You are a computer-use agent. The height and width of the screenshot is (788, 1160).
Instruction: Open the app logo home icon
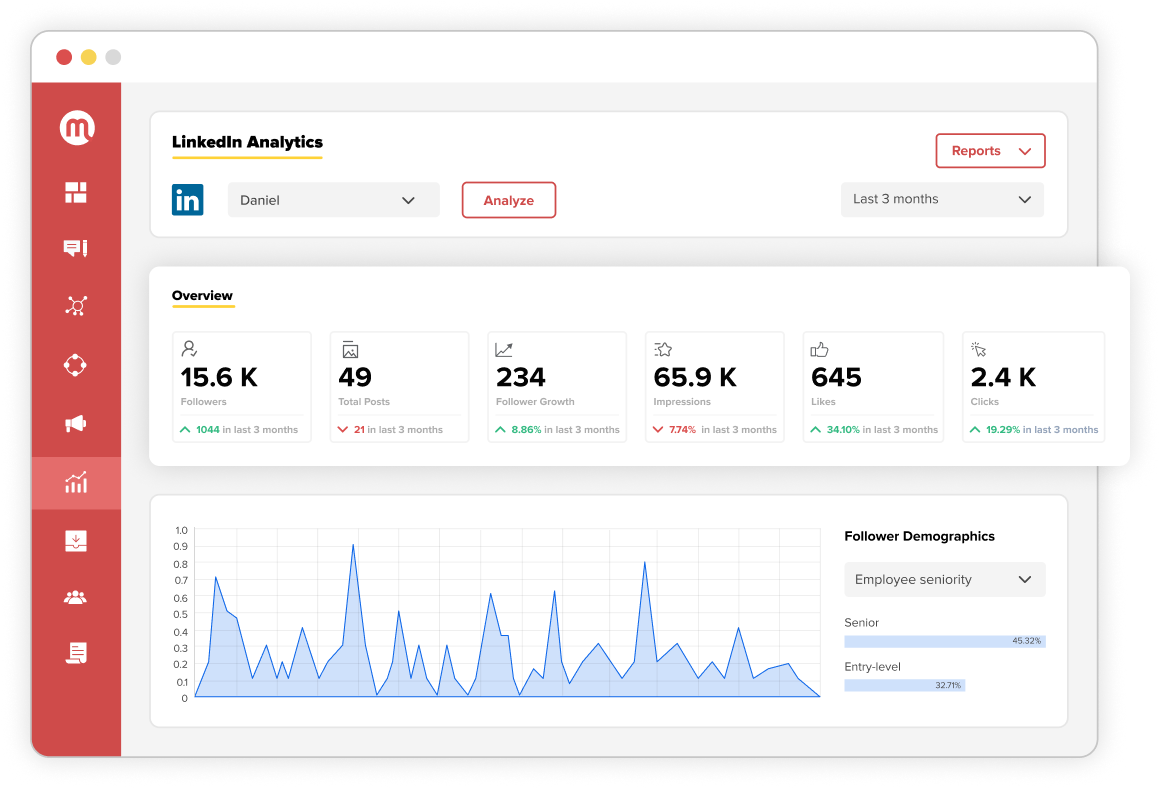77,128
